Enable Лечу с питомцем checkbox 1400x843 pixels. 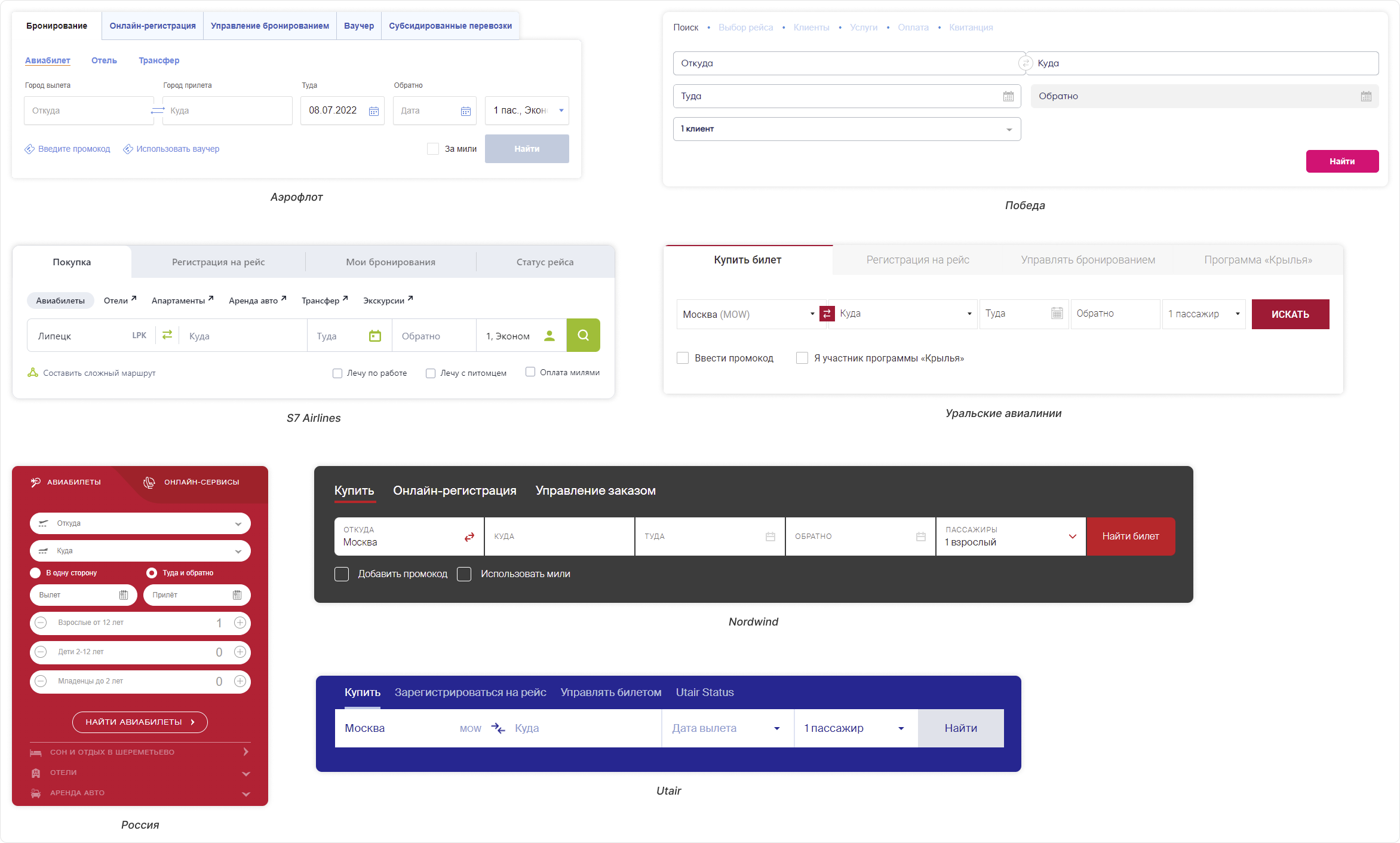click(x=431, y=373)
